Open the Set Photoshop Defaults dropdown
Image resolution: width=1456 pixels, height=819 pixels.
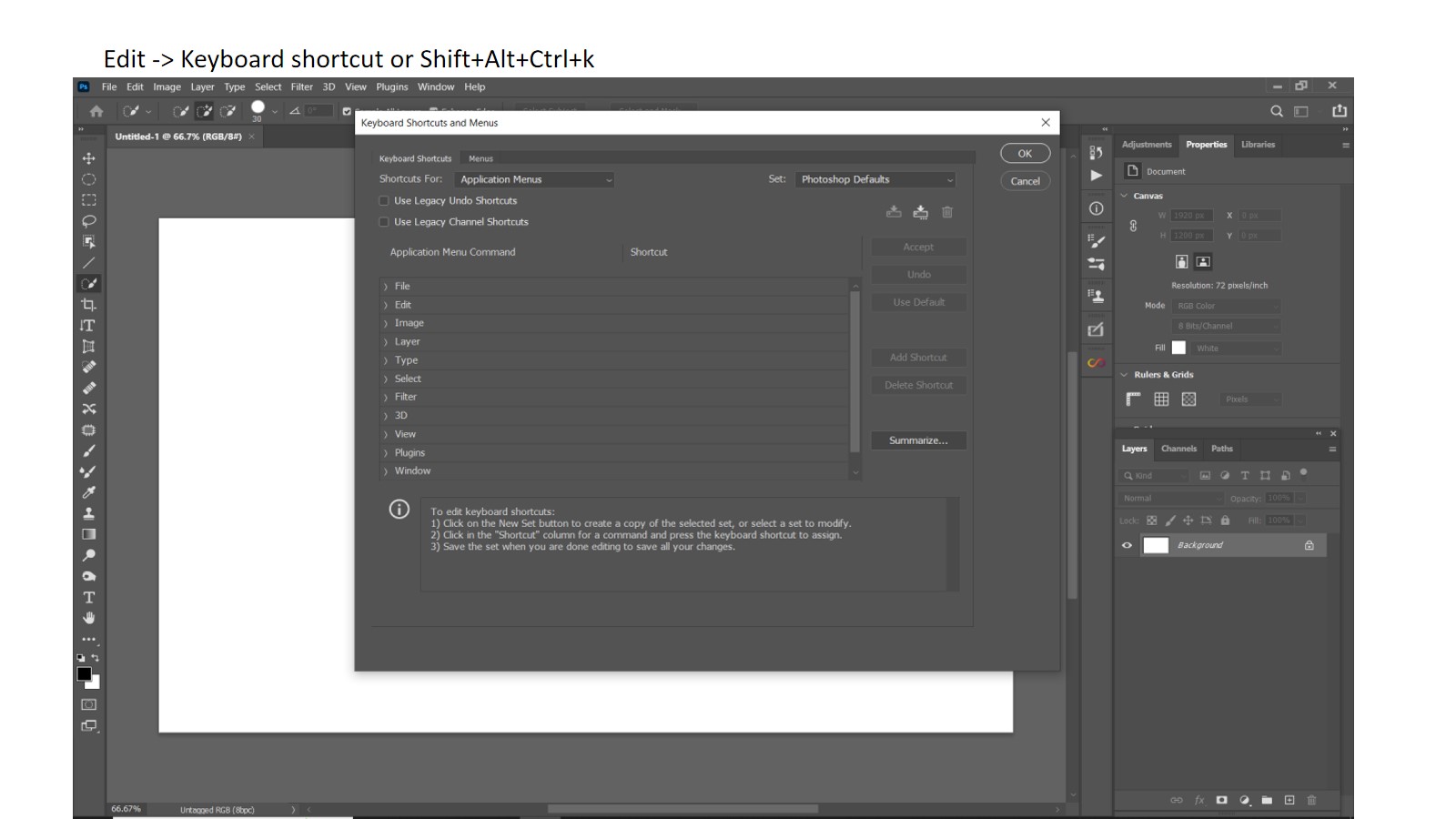point(875,180)
